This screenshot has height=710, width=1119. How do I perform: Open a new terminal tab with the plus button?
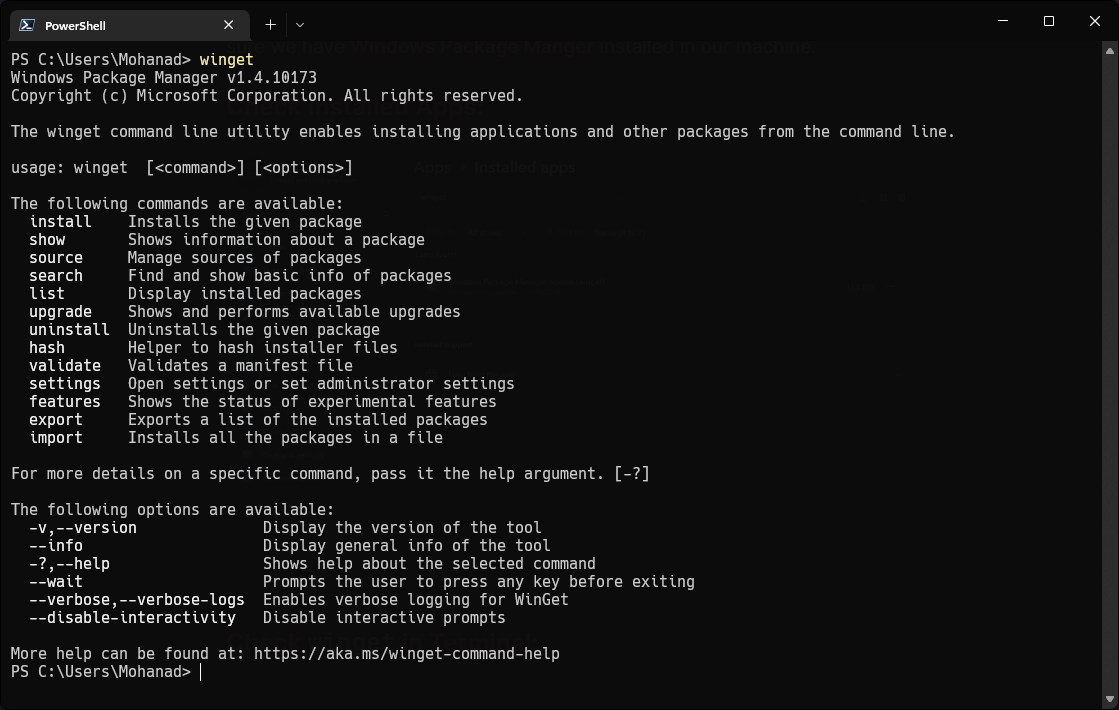point(270,24)
